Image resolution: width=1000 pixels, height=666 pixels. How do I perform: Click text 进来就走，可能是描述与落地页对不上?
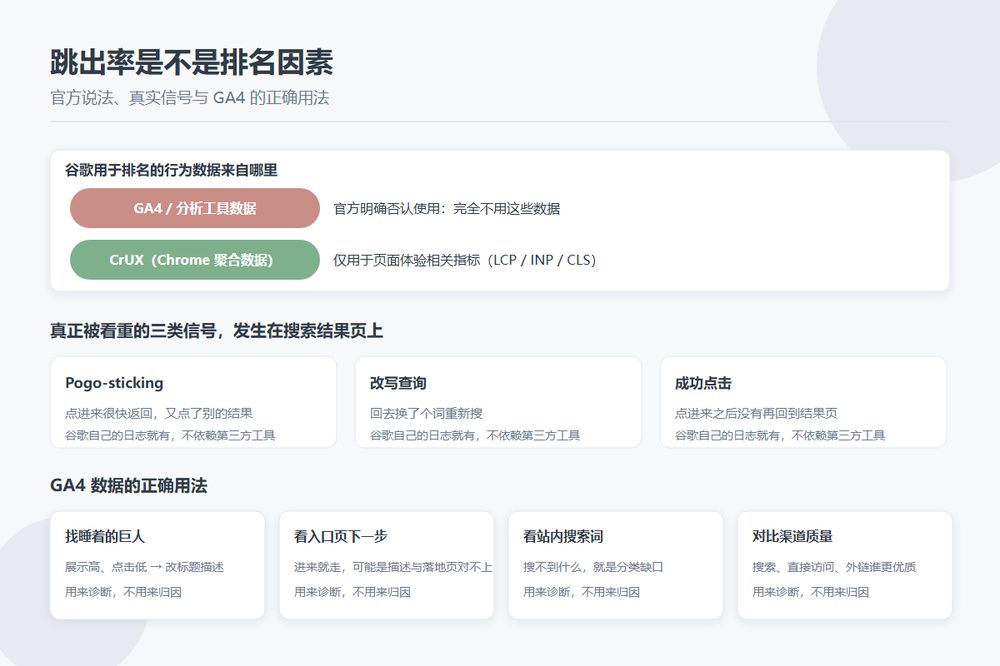[x=393, y=567]
